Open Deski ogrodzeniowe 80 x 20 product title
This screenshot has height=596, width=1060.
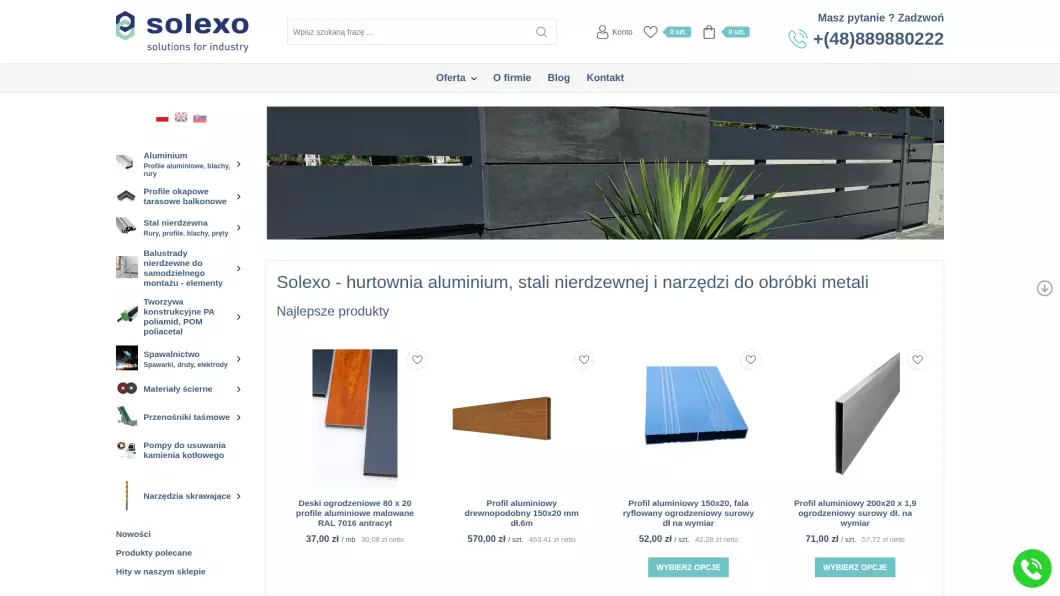pyautogui.click(x=355, y=513)
